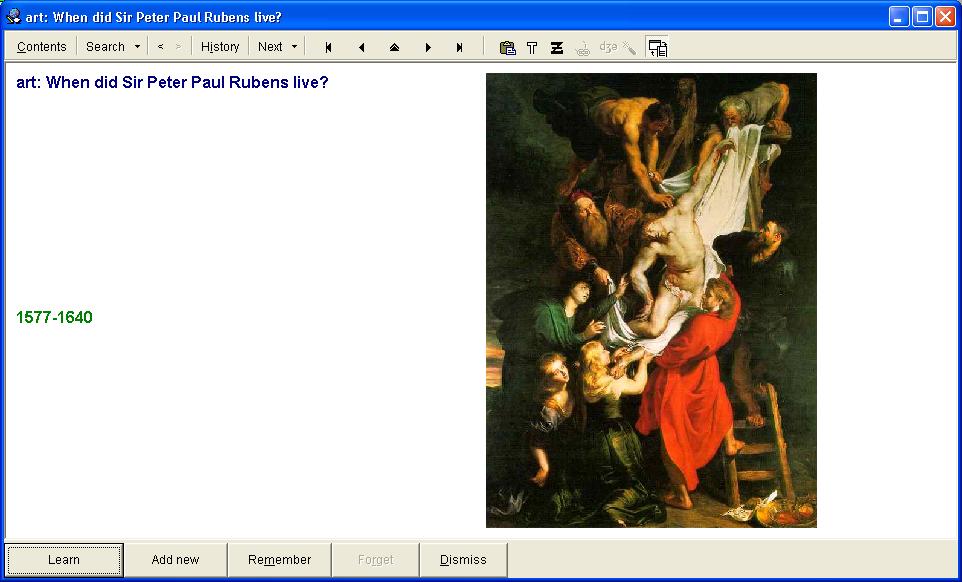962x582 pixels.
Task: Go to the next element arrow
Action: [428, 47]
